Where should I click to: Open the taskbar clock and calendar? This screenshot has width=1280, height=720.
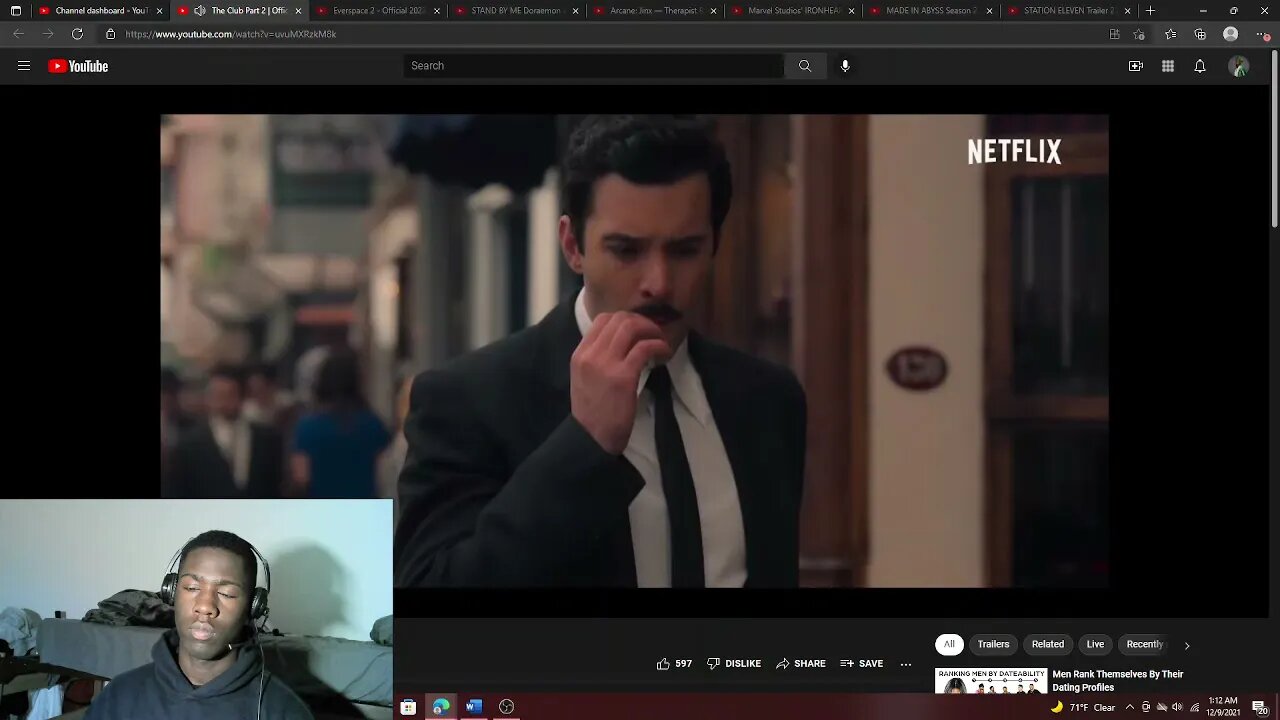pos(1225,707)
